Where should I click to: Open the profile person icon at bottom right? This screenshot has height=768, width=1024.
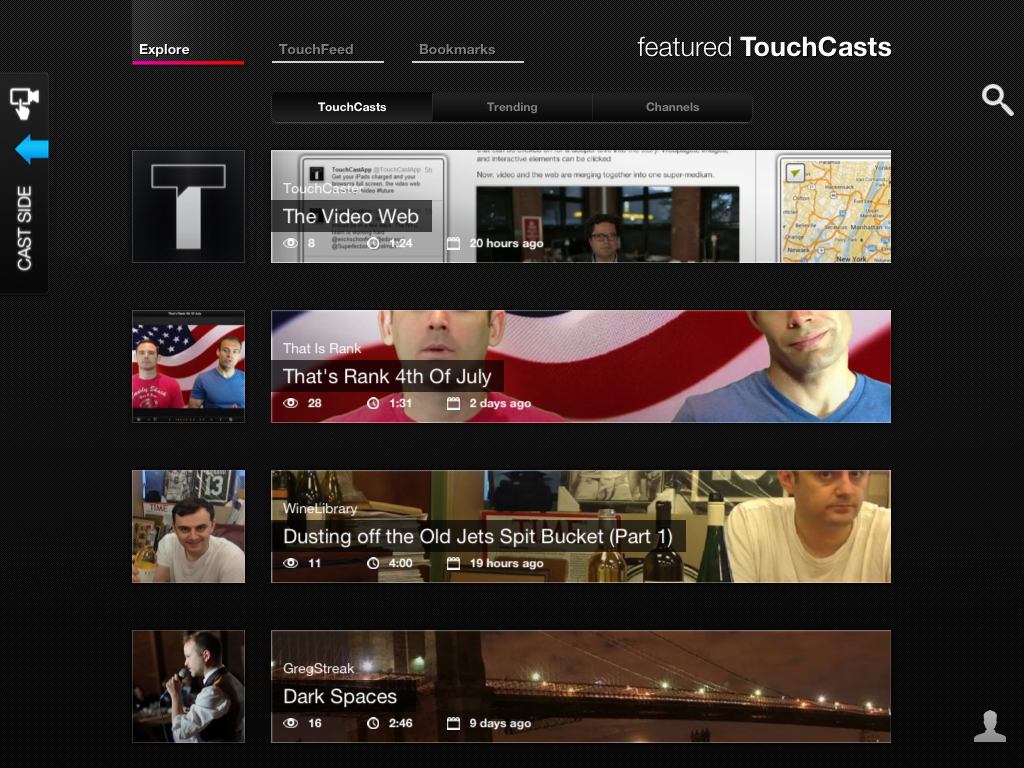tap(989, 725)
